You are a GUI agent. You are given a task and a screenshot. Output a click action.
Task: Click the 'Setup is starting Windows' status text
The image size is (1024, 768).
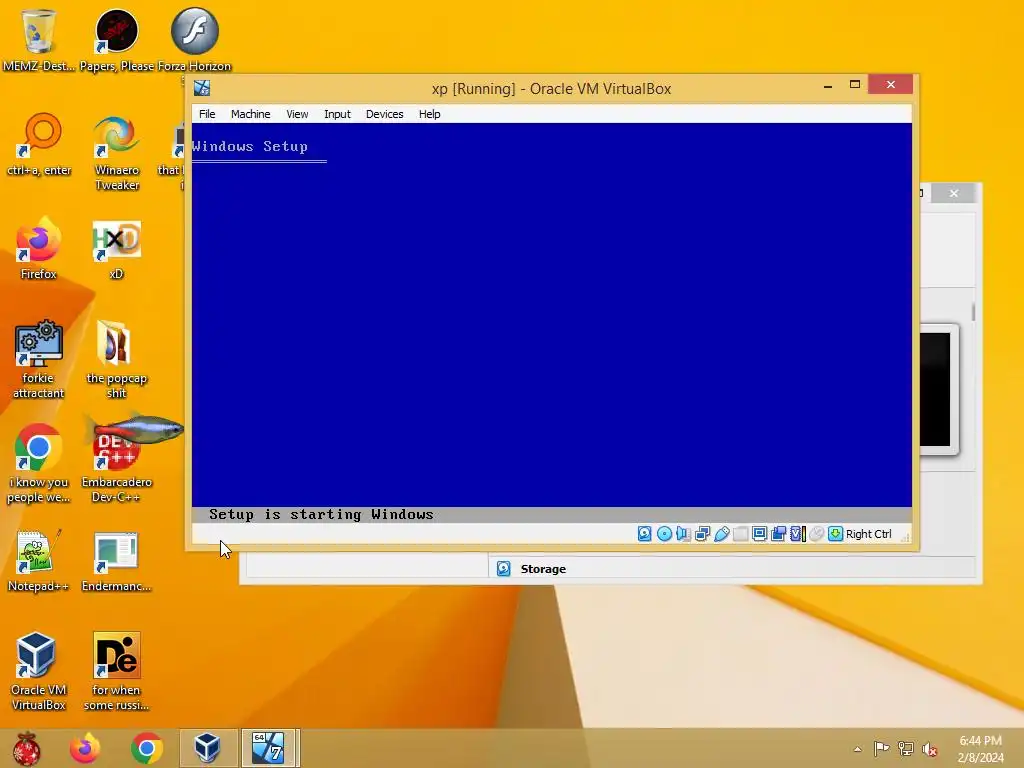coord(321,515)
